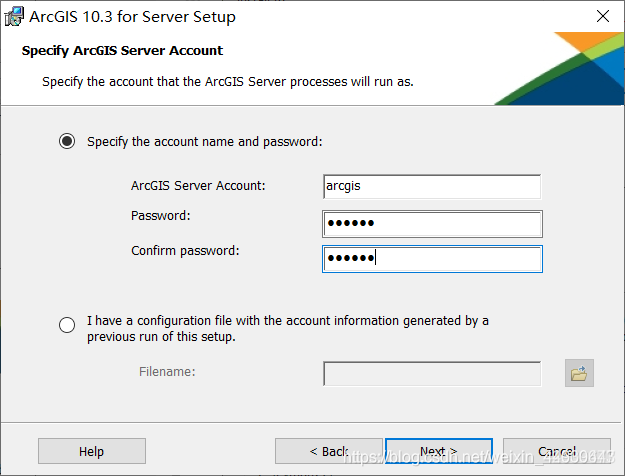Focus the Confirm password field
Image resolution: width=625 pixels, height=476 pixels.
[432, 259]
